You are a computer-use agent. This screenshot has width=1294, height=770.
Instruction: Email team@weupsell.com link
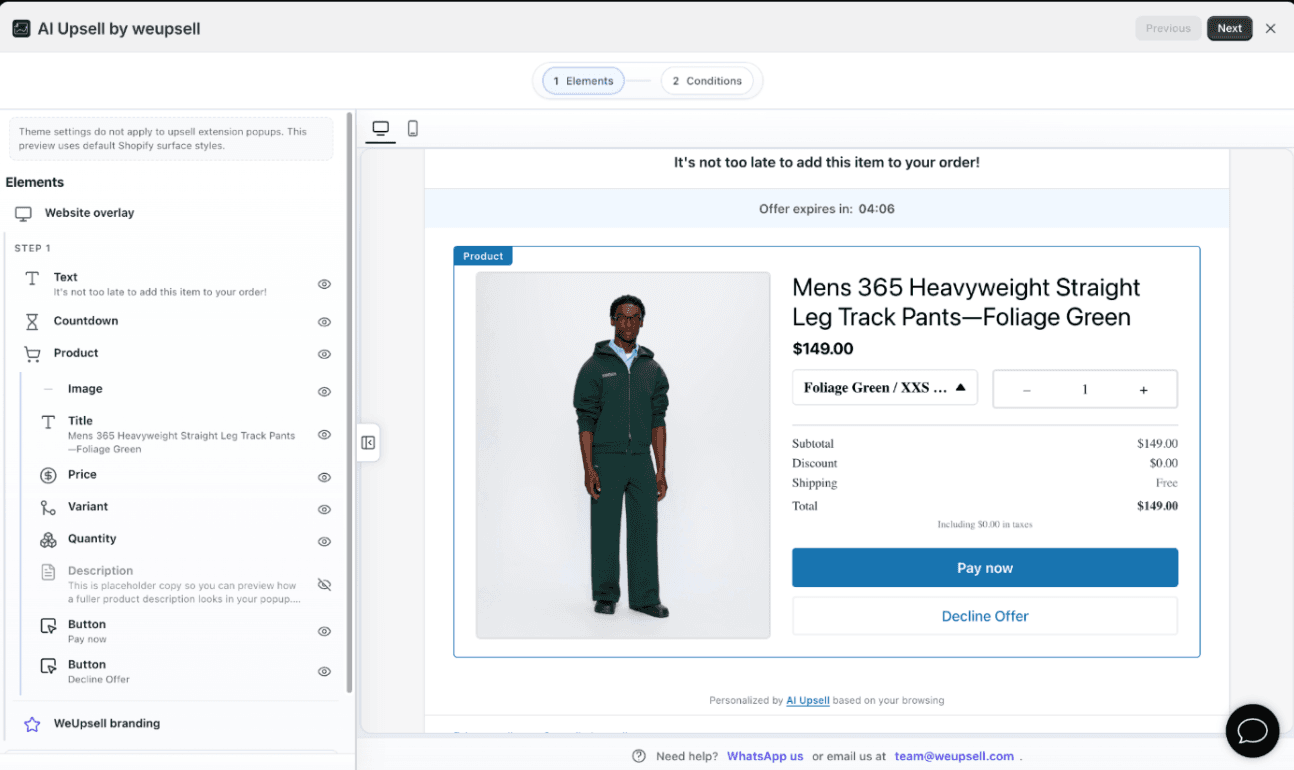click(954, 756)
